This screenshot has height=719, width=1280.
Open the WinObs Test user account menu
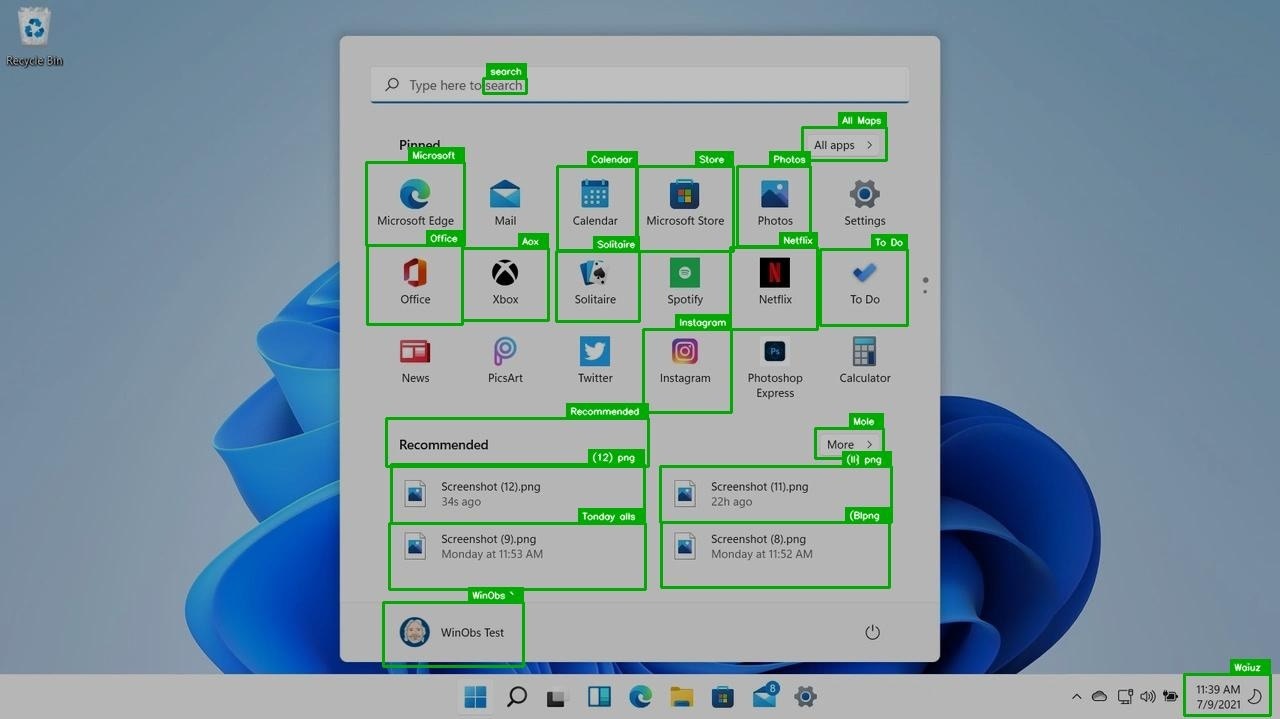(x=453, y=633)
